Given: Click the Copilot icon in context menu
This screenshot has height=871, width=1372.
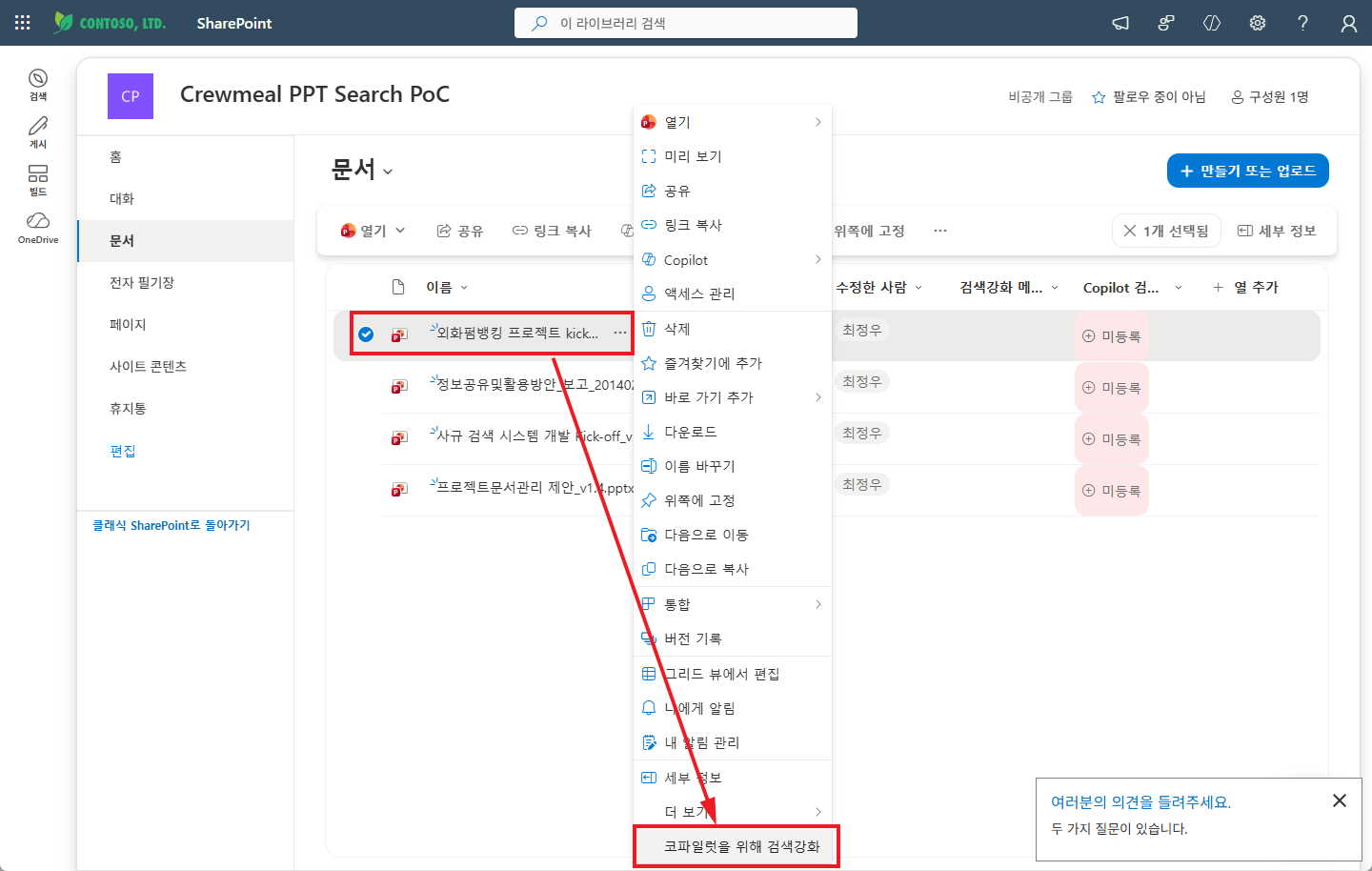Looking at the screenshot, I should tap(649, 259).
